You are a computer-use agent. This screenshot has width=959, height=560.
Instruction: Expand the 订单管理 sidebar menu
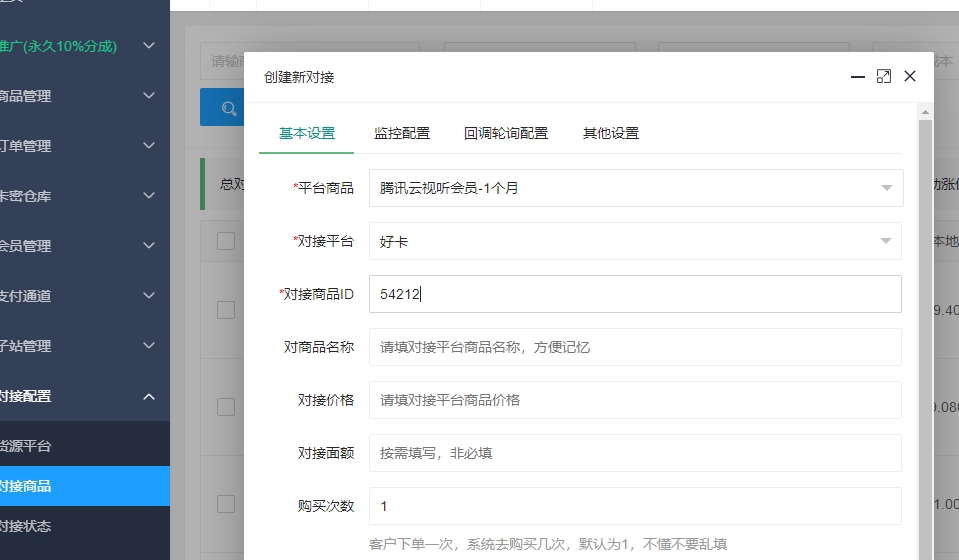(85, 146)
